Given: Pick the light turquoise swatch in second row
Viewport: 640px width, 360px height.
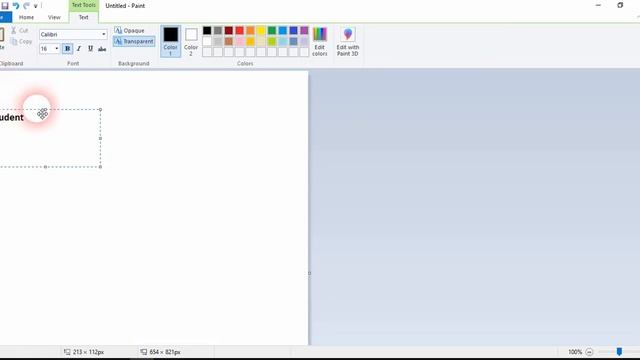Looking at the screenshot, I should (x=283, y=41).
